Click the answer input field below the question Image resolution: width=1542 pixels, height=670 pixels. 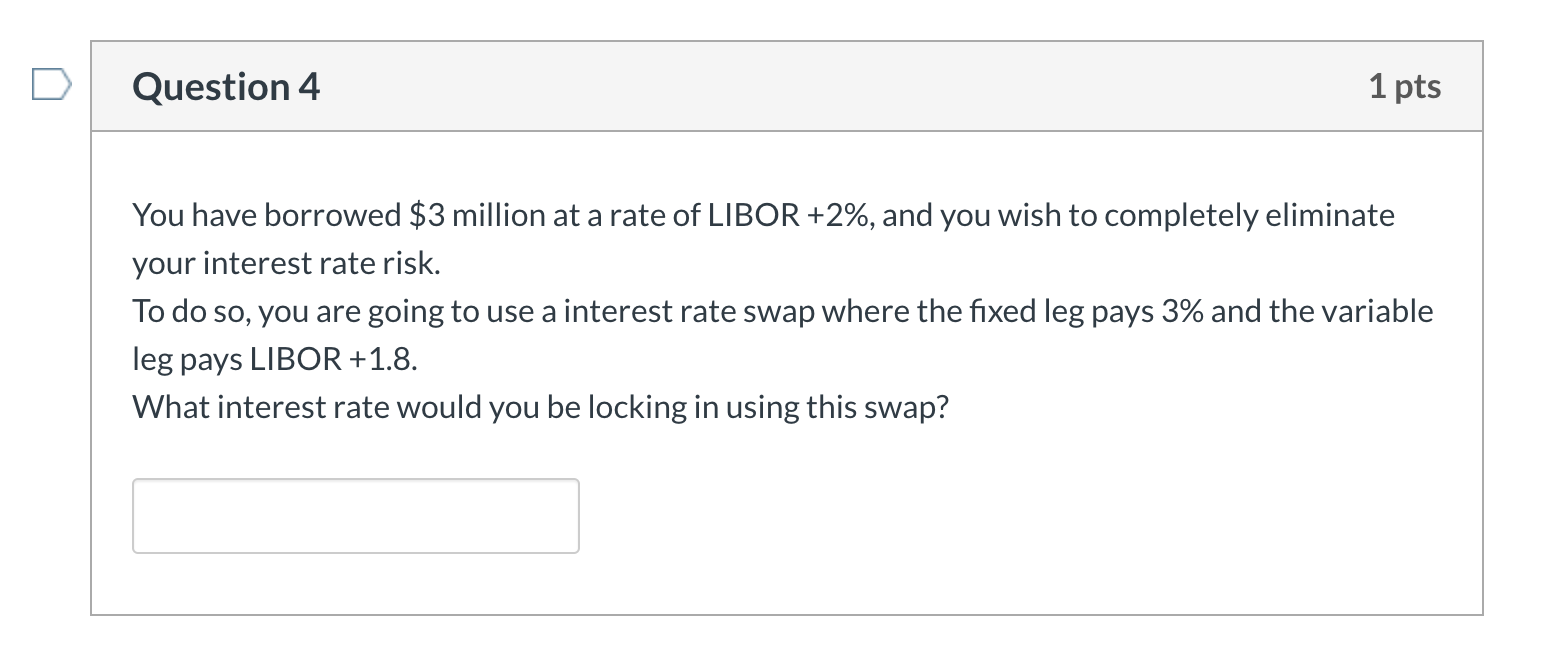tap(355, 516)
